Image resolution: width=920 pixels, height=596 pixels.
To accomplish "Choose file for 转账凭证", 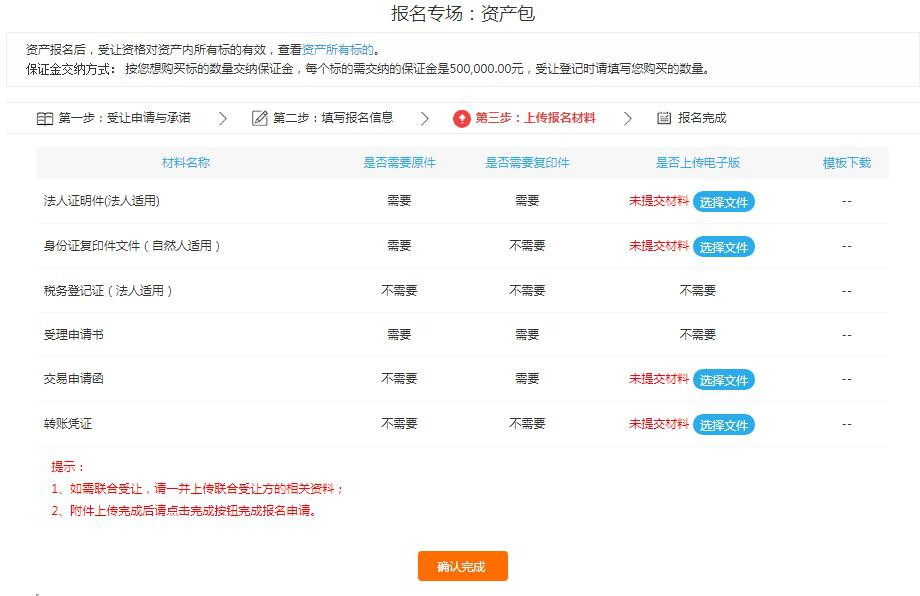I will coord(723,425).
